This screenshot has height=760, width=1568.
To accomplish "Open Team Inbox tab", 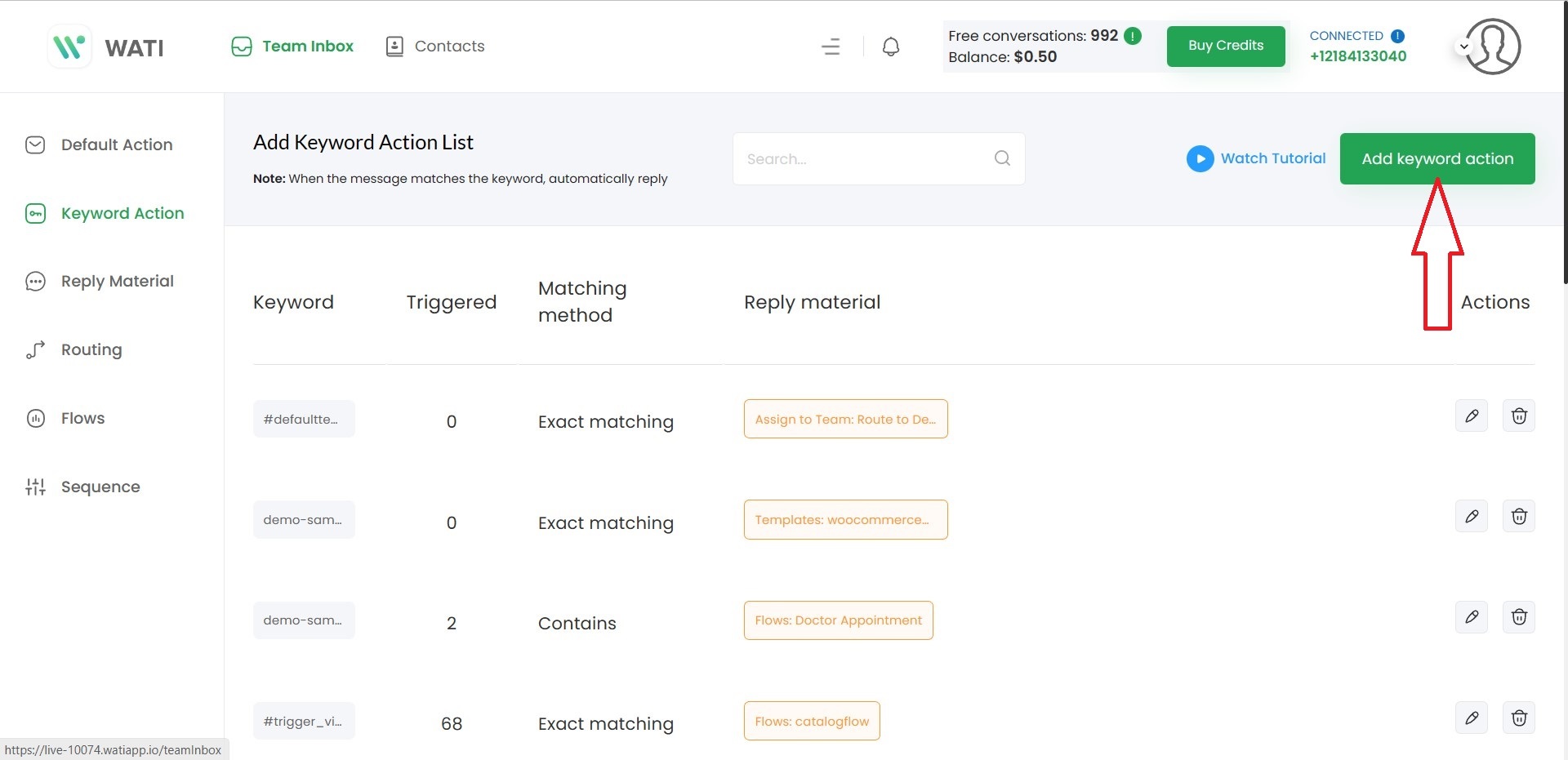I will coord(292,47).
